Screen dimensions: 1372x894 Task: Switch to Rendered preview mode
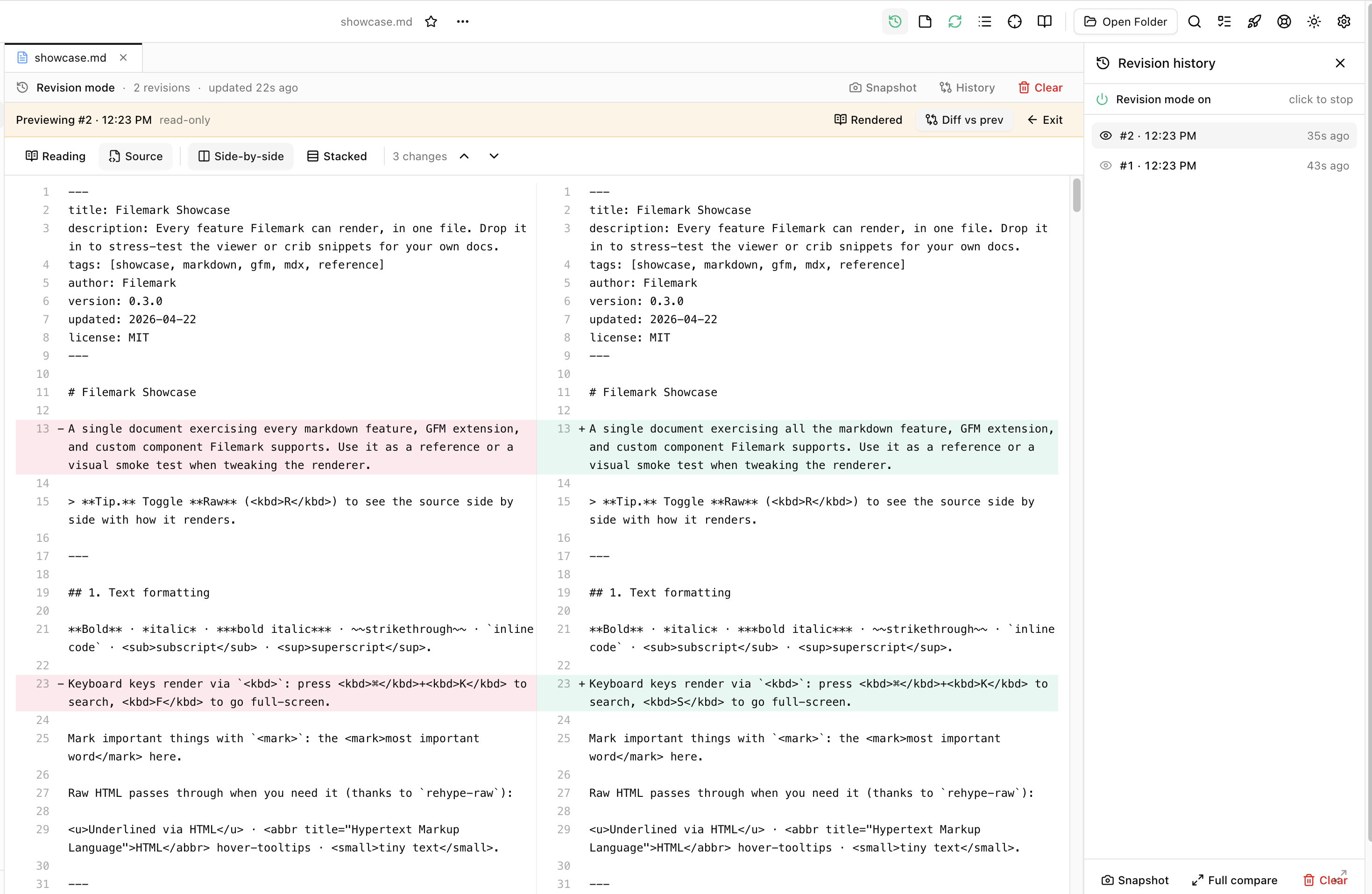(868, 120)
